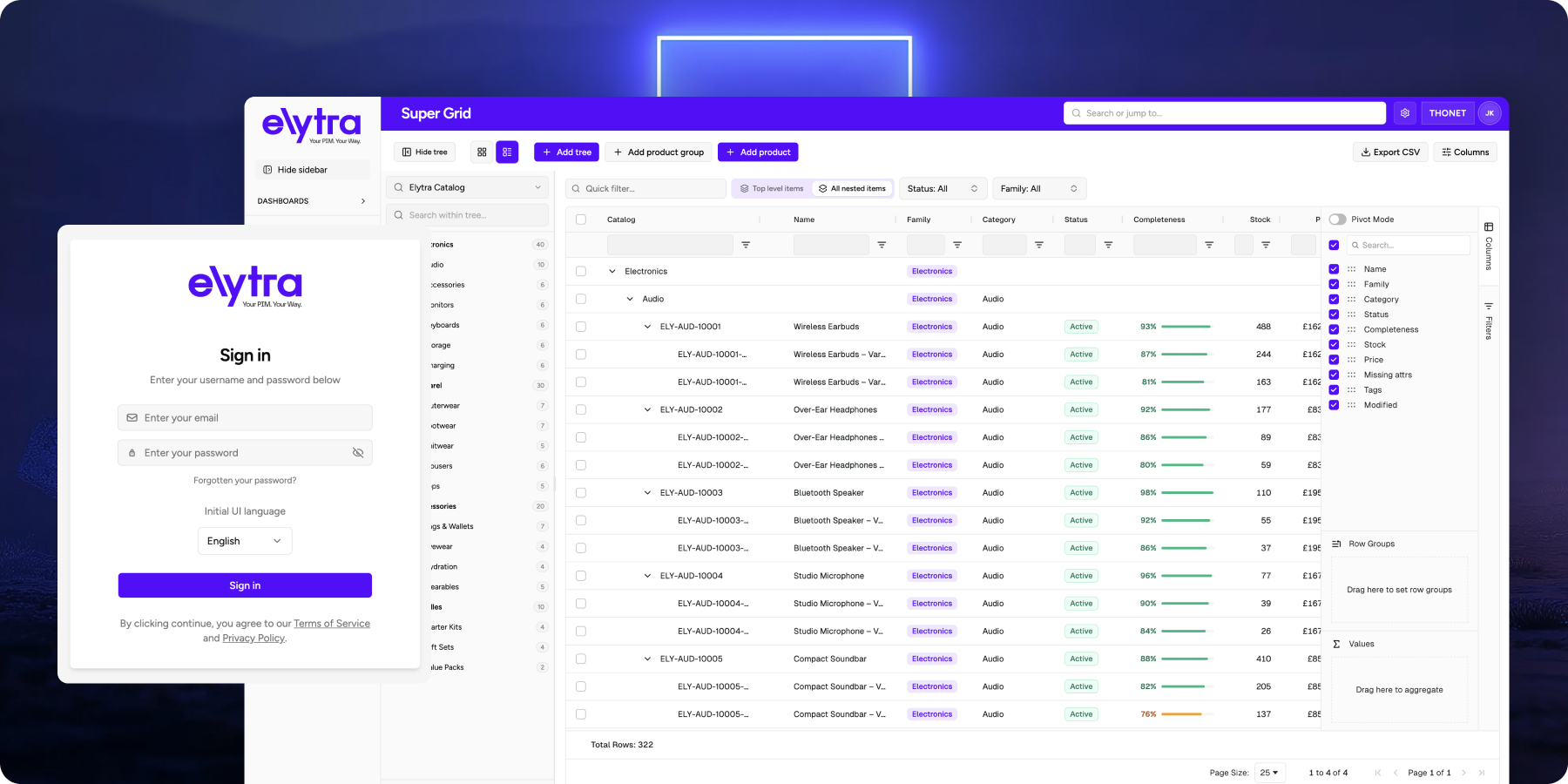Select the tree list view icon
Viewport: 1568px width, 784px height.
click(x=507, y=152)
